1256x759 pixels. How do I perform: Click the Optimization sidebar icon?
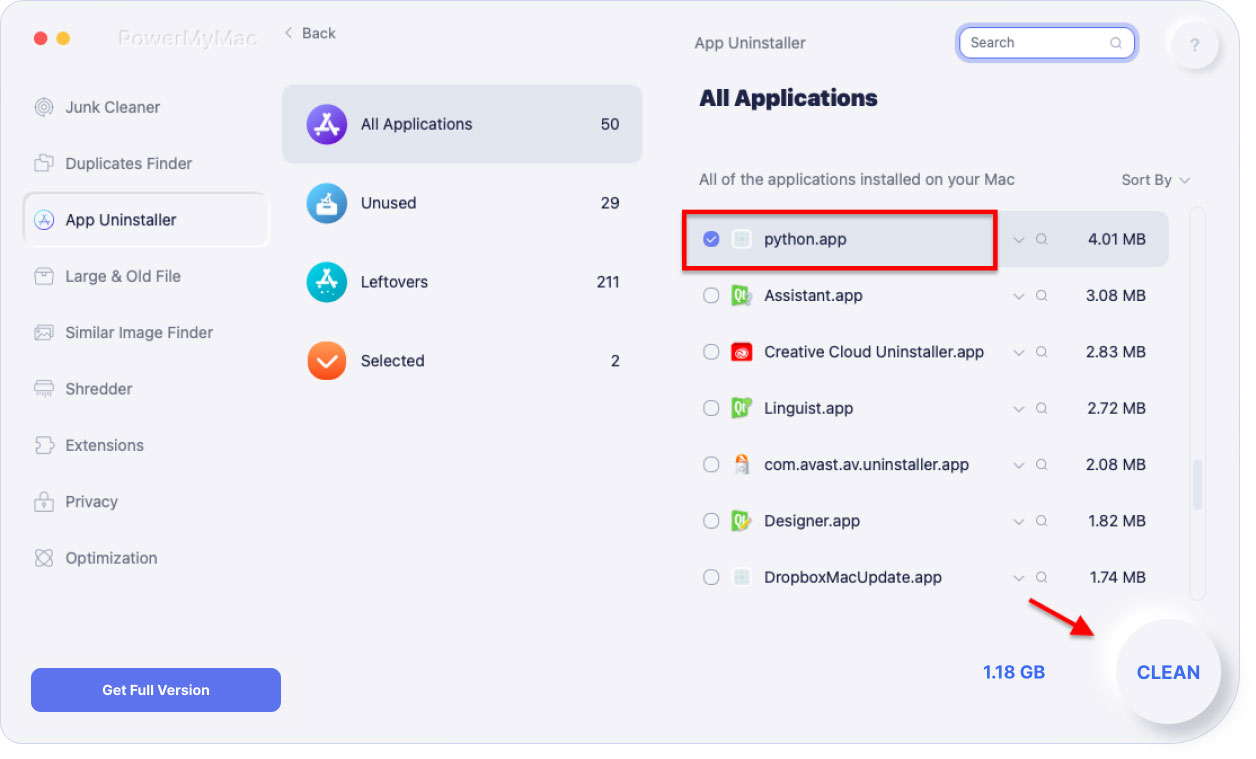[44, 558]
